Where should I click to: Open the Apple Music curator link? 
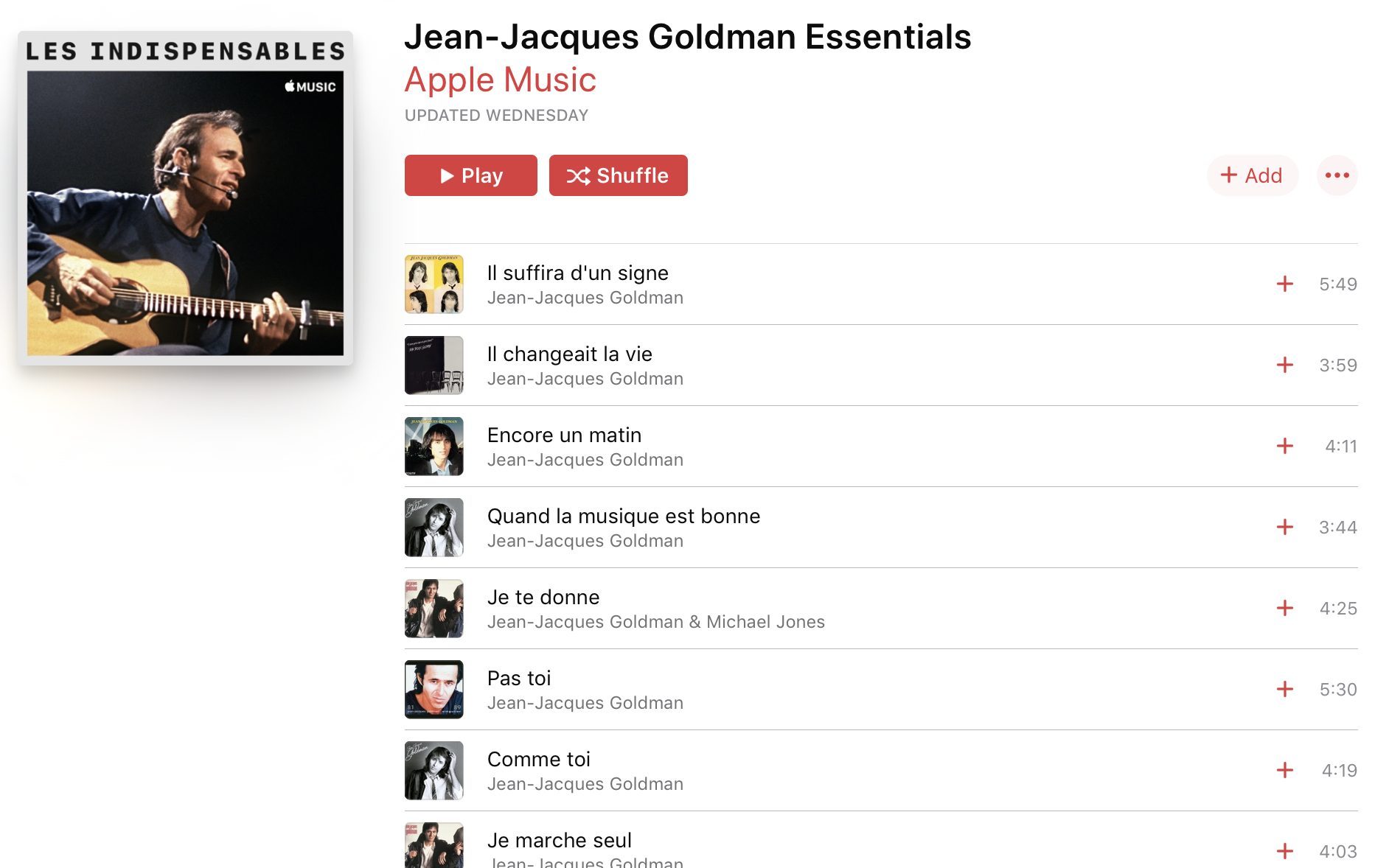[500, 80]
